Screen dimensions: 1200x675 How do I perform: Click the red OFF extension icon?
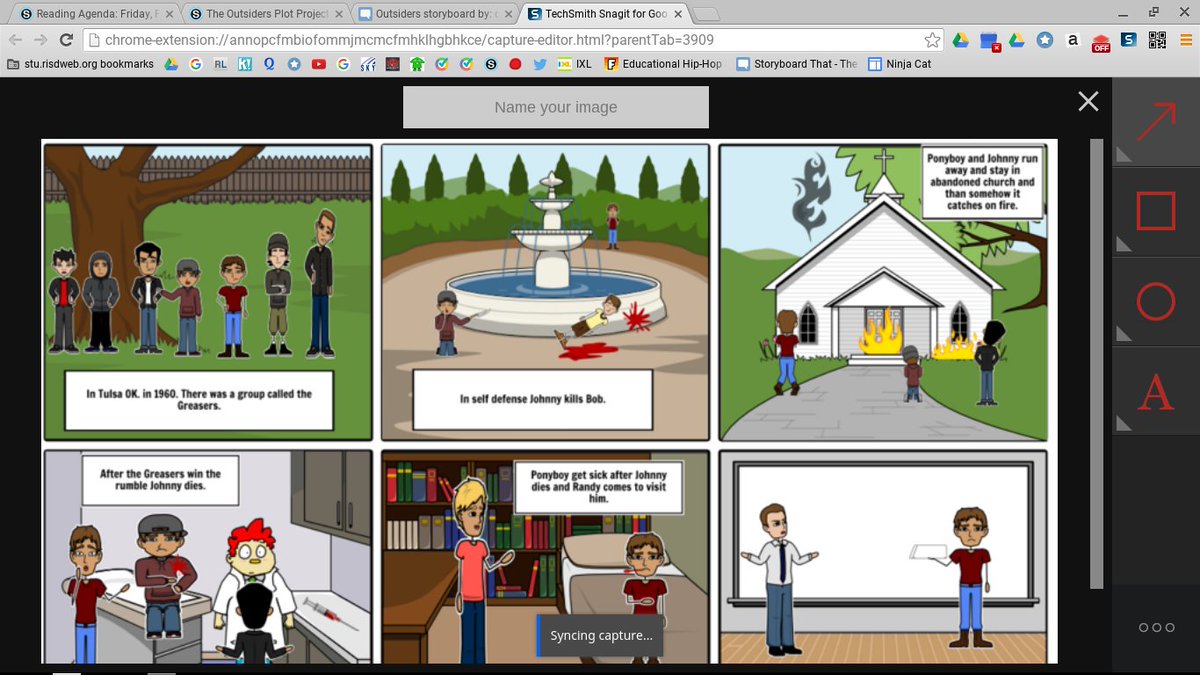[1101, 41]
